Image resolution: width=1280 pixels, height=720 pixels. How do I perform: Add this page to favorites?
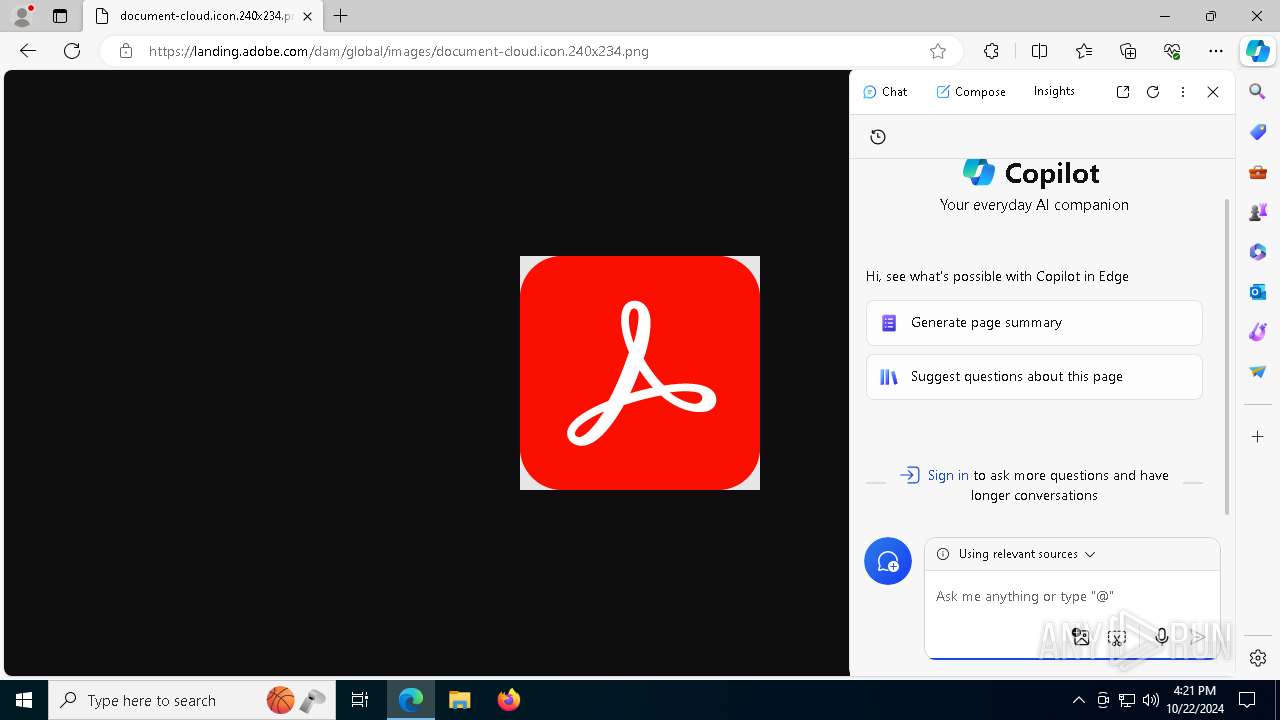(937, 51)
